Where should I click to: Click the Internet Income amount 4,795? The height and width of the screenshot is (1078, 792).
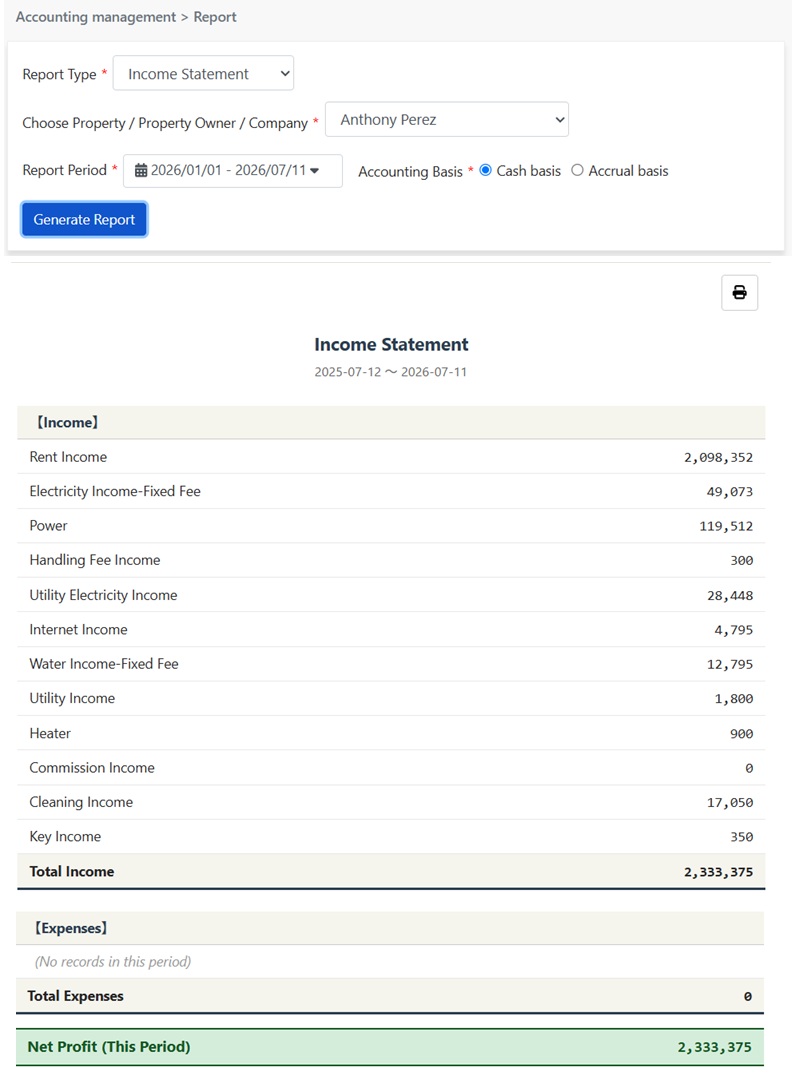[734, 630]
